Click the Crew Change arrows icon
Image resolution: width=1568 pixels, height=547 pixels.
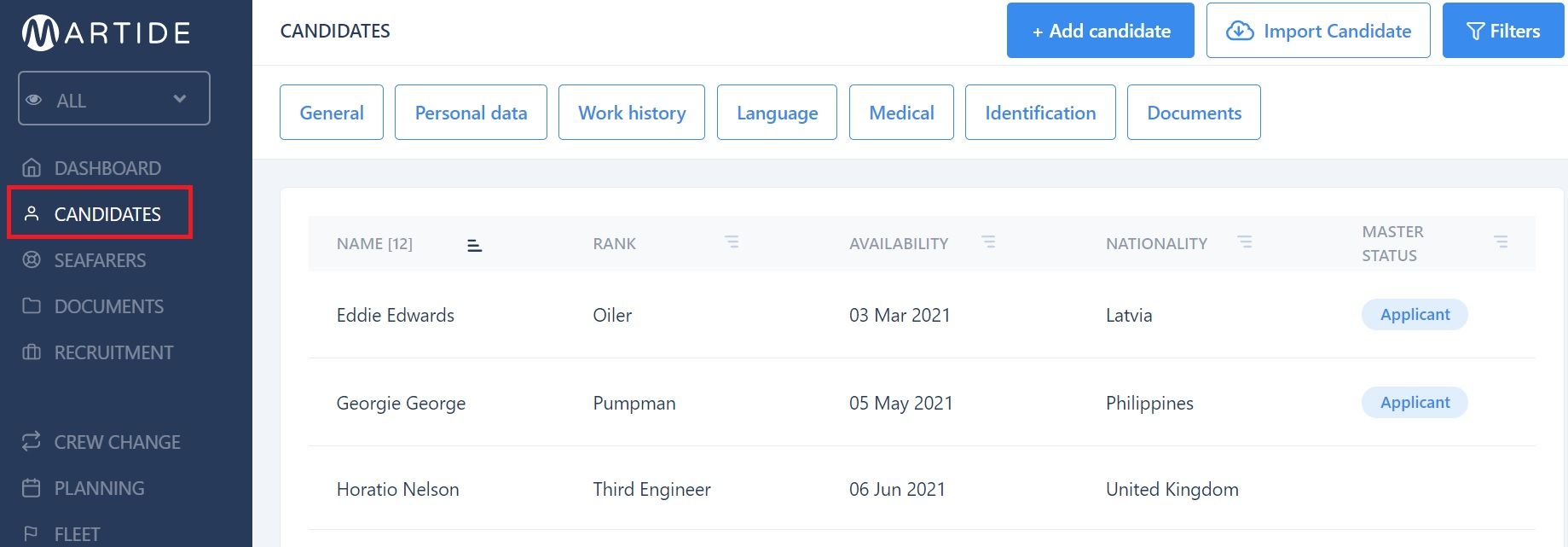coord(32,441)
